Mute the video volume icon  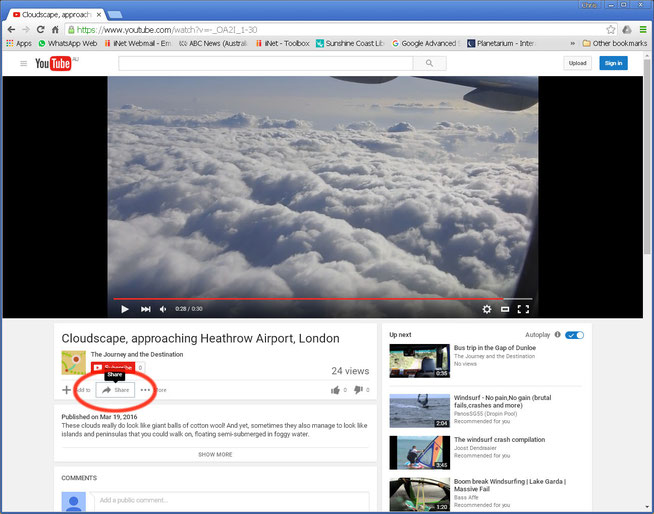click(x=163, y=309)
